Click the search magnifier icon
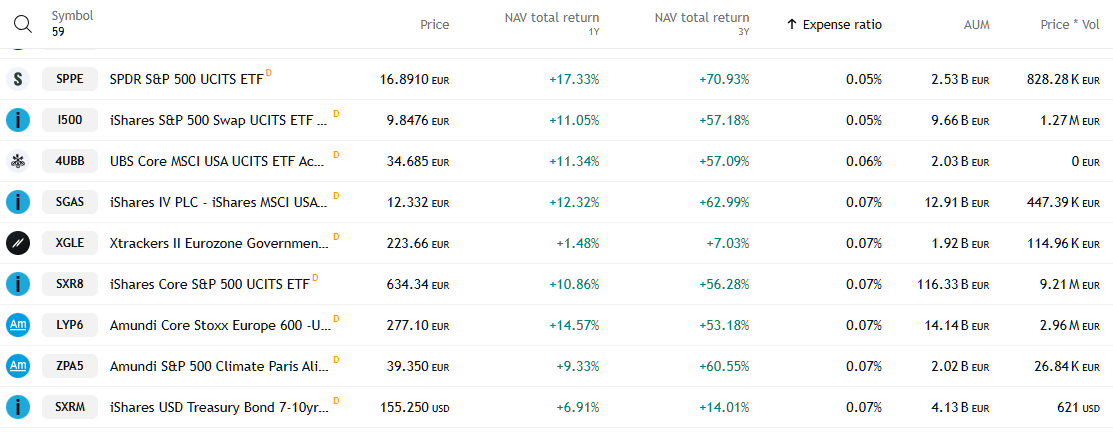Viewport: 1113px width, 432px height. pyautogui.click(x=22, y=24)
